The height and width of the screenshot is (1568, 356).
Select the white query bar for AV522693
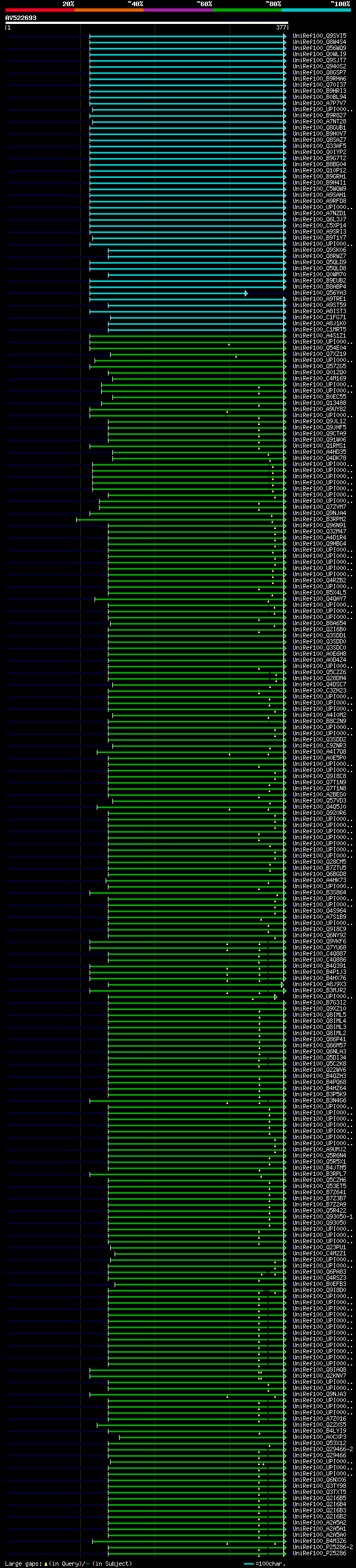[x=147, y=22]
